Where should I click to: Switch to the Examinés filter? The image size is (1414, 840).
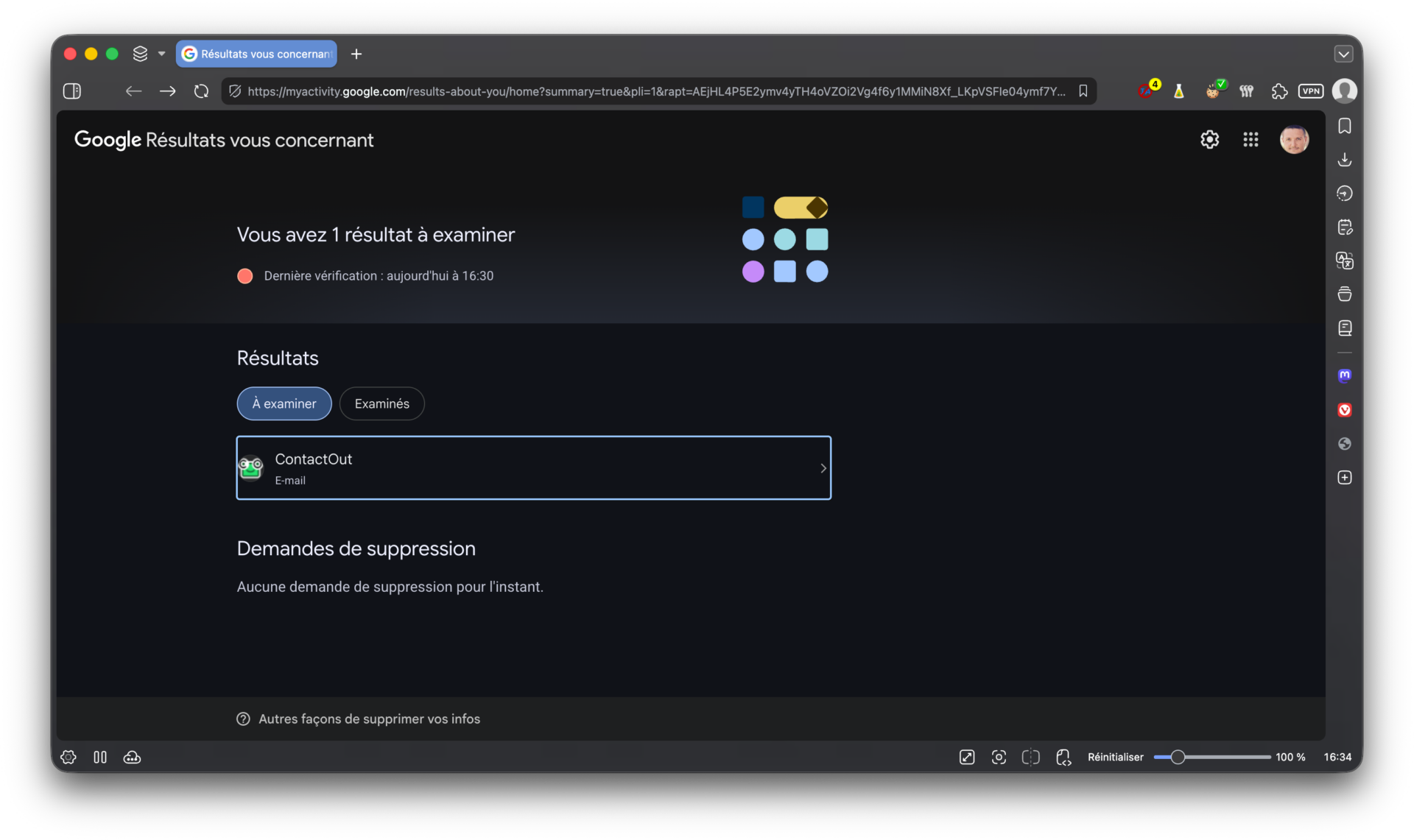coord(381,403)
